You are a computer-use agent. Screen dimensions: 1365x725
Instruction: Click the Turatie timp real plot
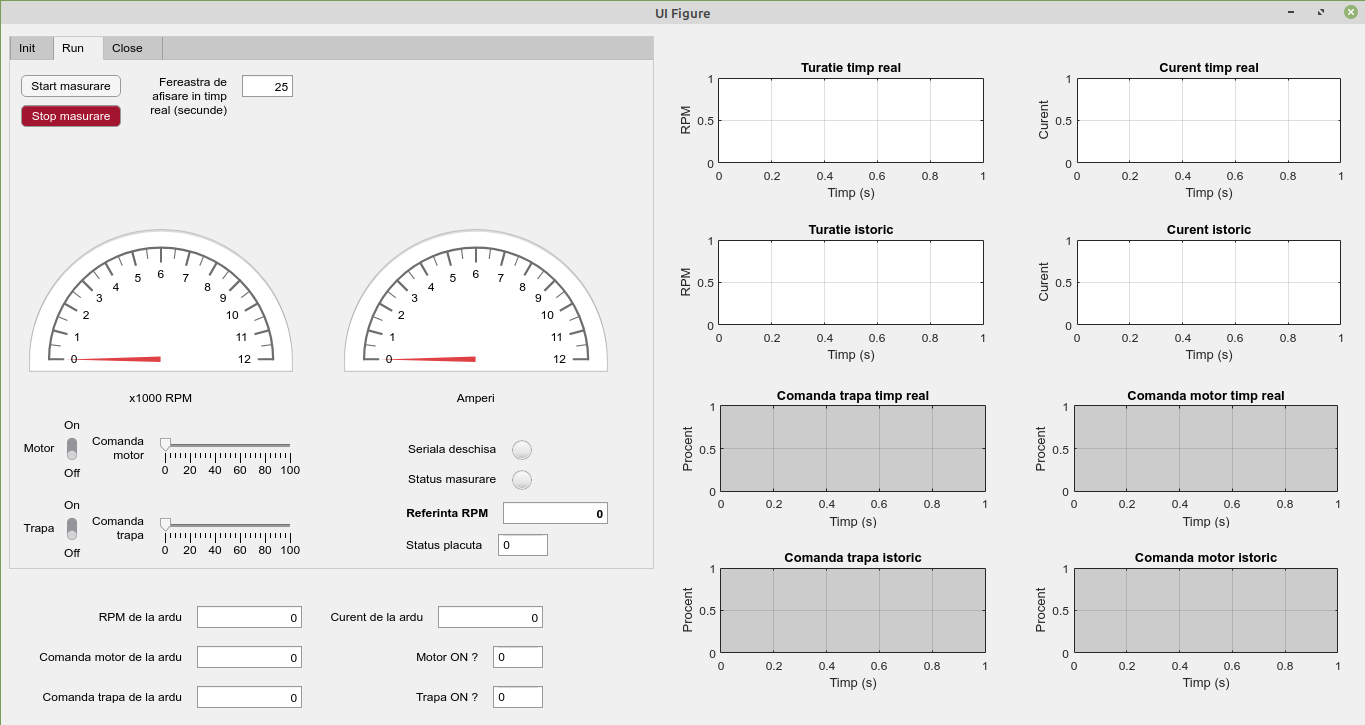[851, 121]
